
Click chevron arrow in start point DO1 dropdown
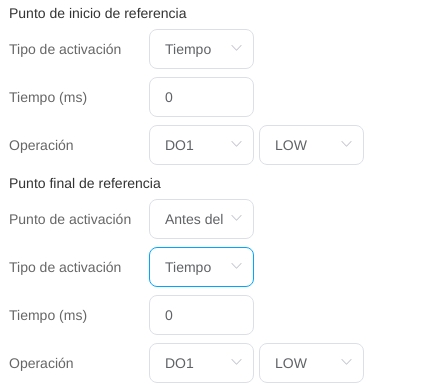click(x=236, y=144)
